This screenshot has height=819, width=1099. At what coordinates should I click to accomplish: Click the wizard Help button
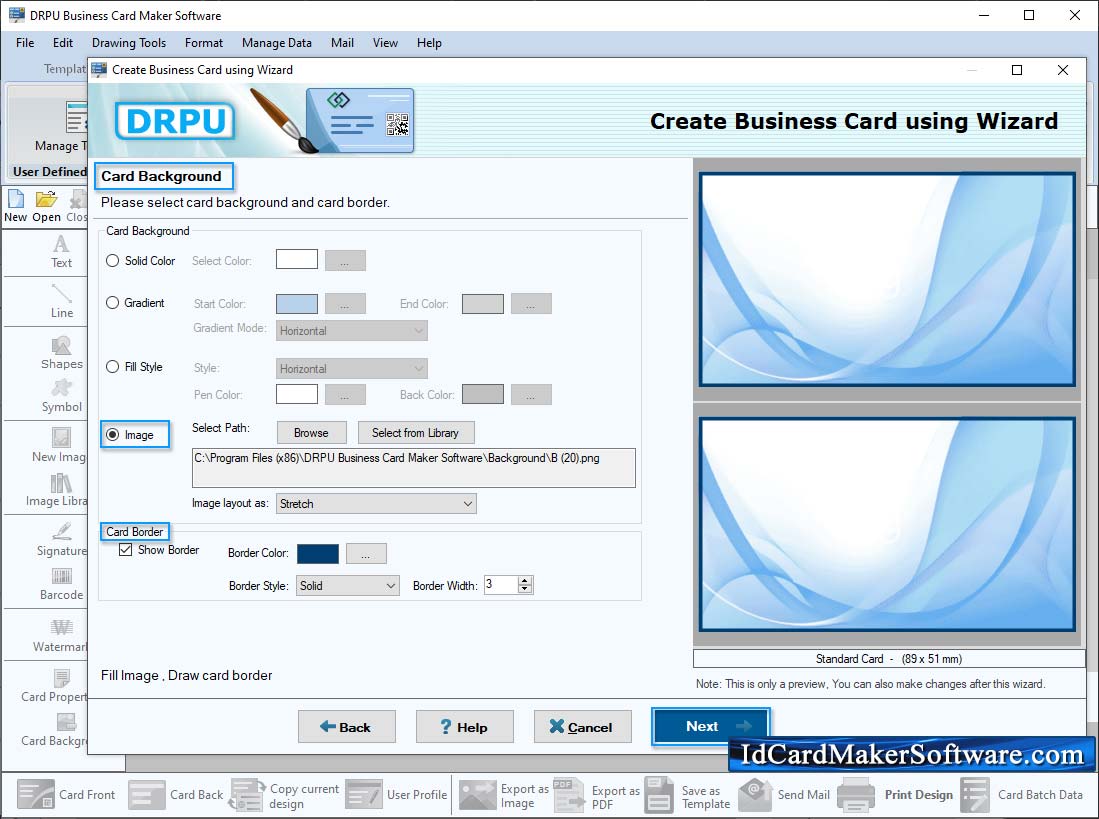click(x=465, y=727)
